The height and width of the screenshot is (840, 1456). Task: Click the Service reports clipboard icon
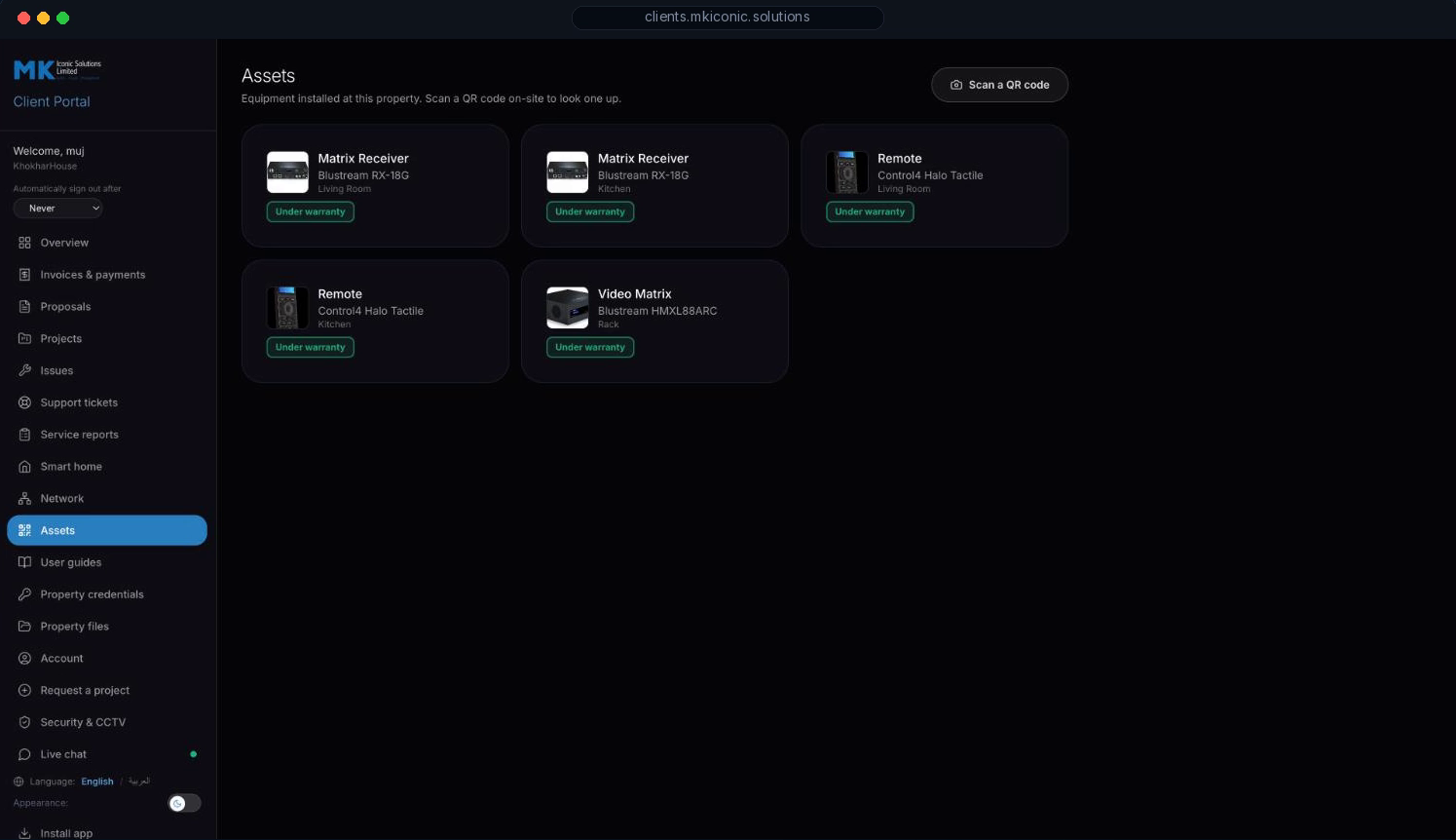(25, 435)
